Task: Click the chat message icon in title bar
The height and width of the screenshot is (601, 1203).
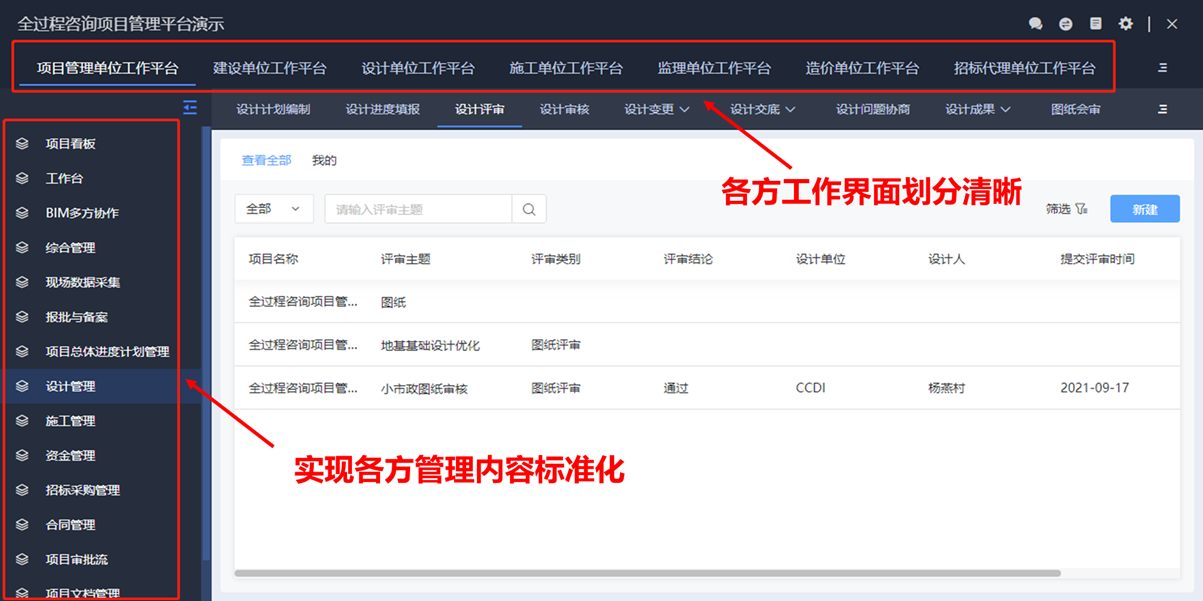Action: click(1035, 24)
